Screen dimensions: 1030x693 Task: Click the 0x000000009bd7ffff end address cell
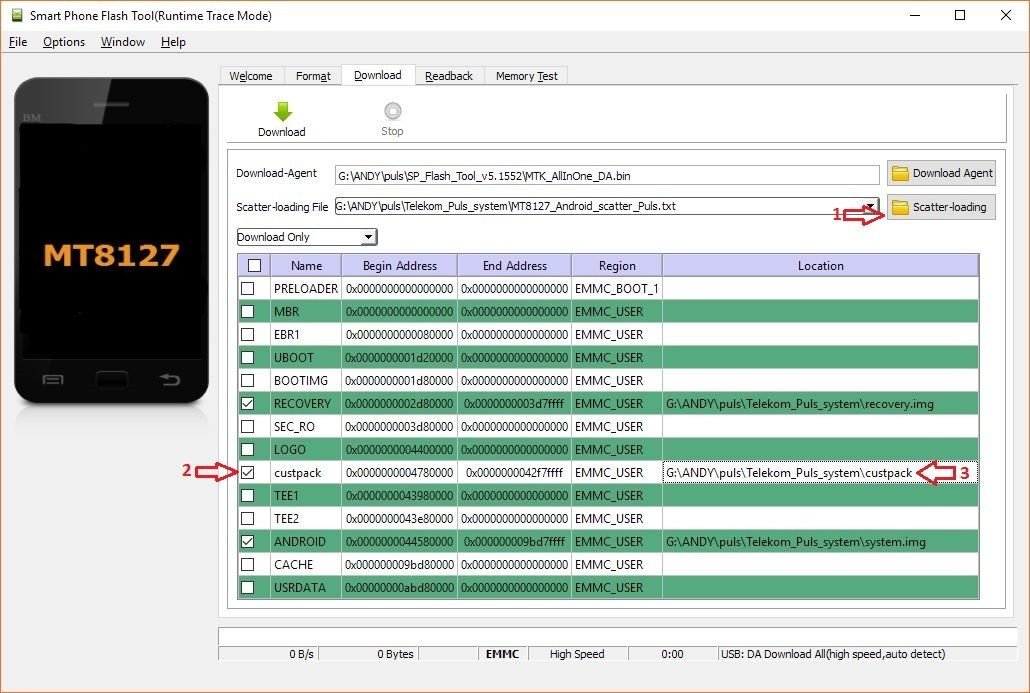coord(514,541)
